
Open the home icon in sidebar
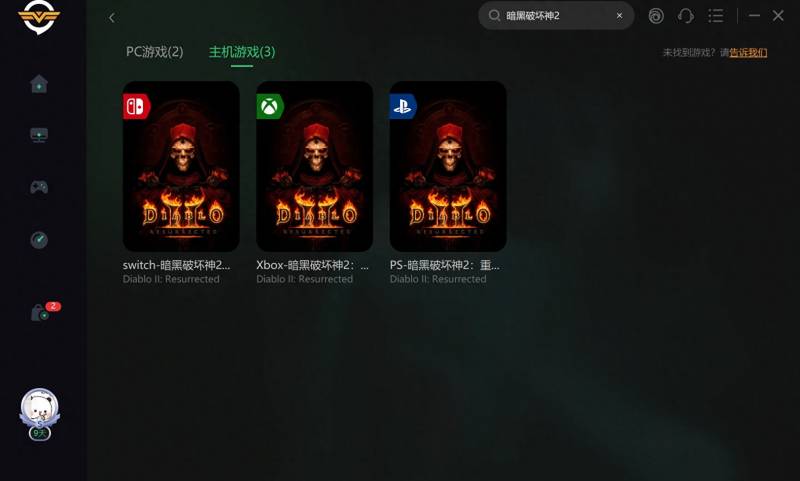coord(39,84)
